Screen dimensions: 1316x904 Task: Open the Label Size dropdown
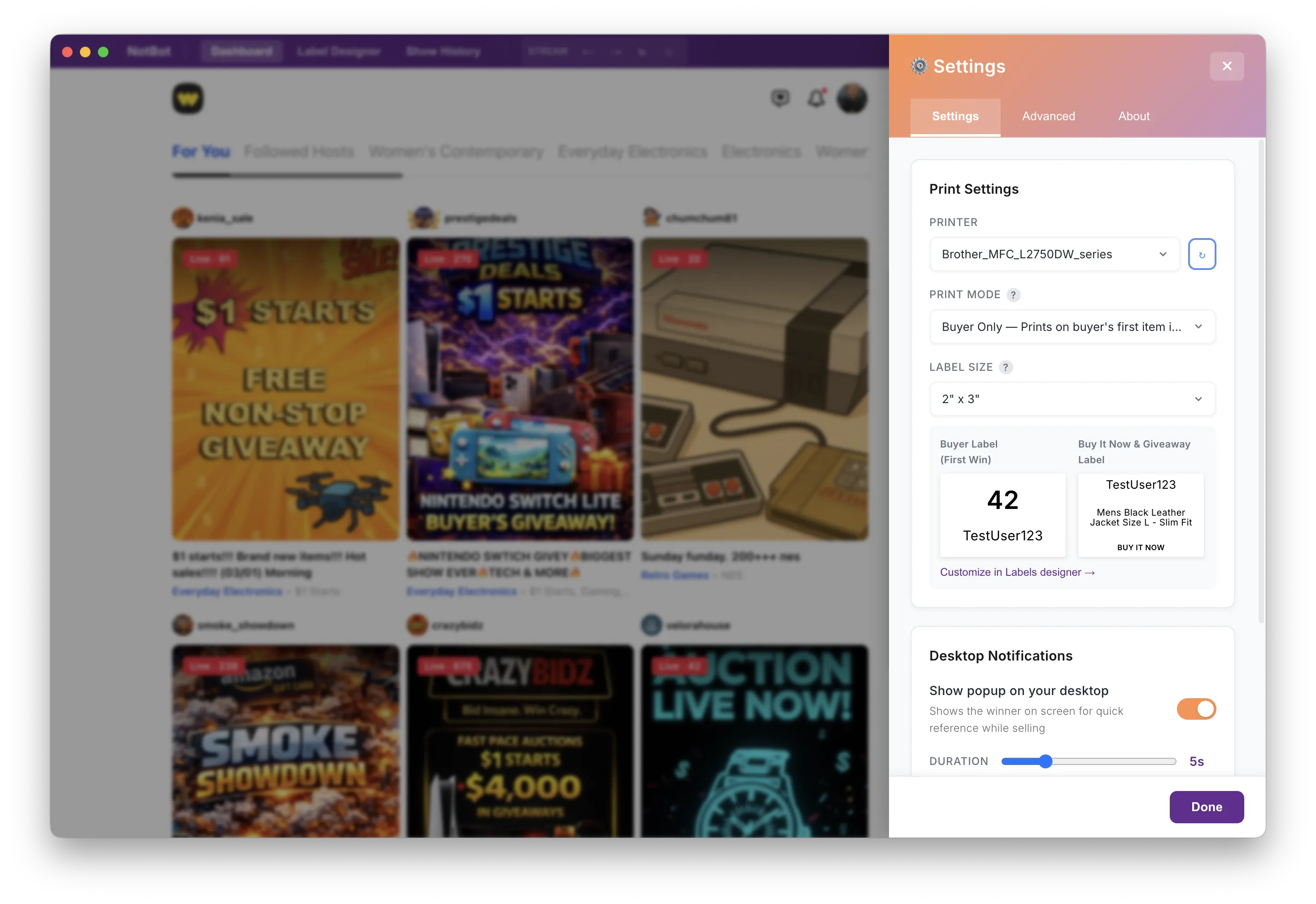tap(1072, 400)
